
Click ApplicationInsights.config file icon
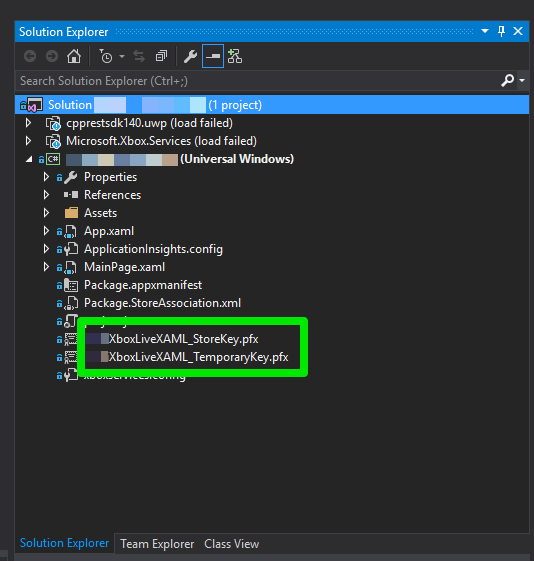pyautogui.click(x=71, y=249)
